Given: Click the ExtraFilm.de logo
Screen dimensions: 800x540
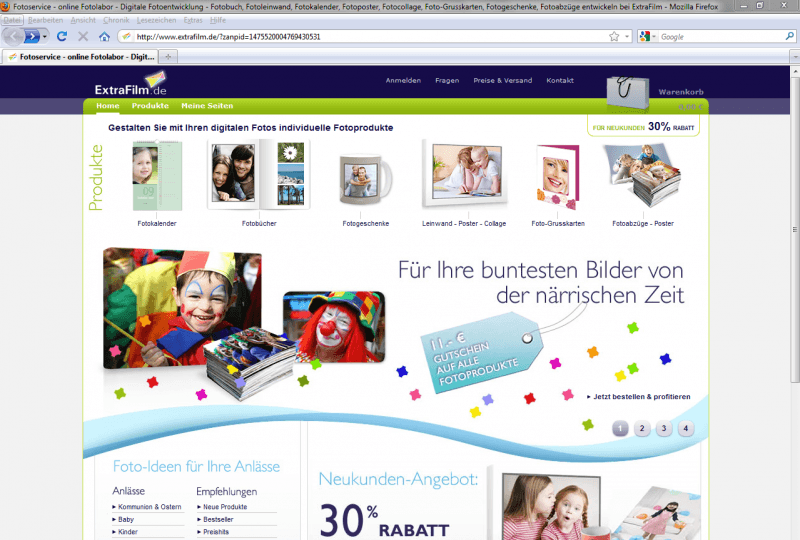Looking at the screenshot, I should (x=130, y=86).
